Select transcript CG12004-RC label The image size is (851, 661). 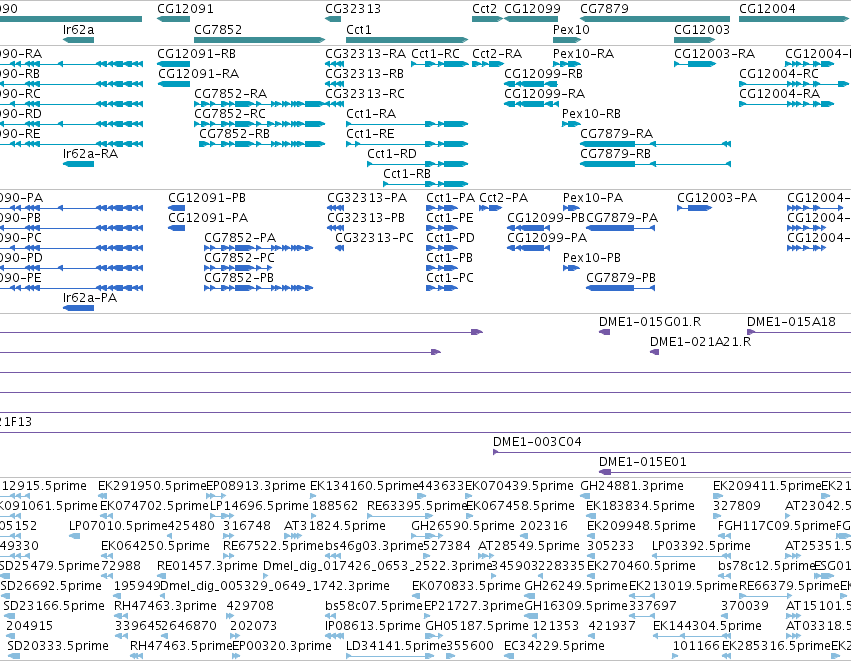(779, 73)
